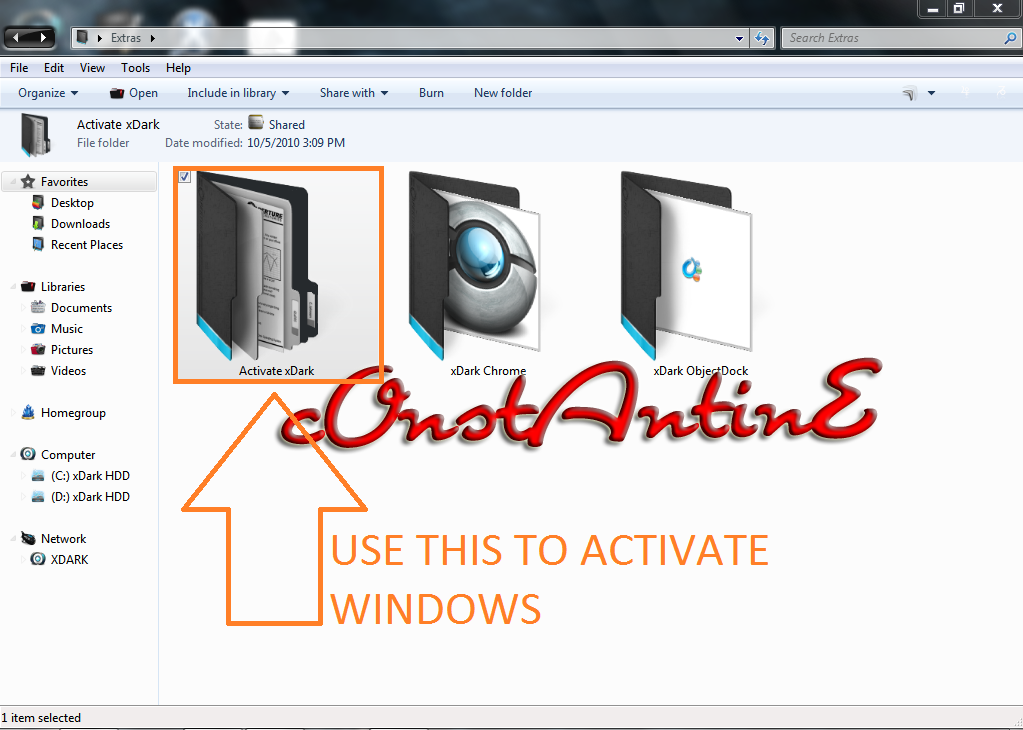Image resolution: width=1023 pixels, height=730 pixels.
Task: Click the Burn toolbar button
Action: (431, 93)
